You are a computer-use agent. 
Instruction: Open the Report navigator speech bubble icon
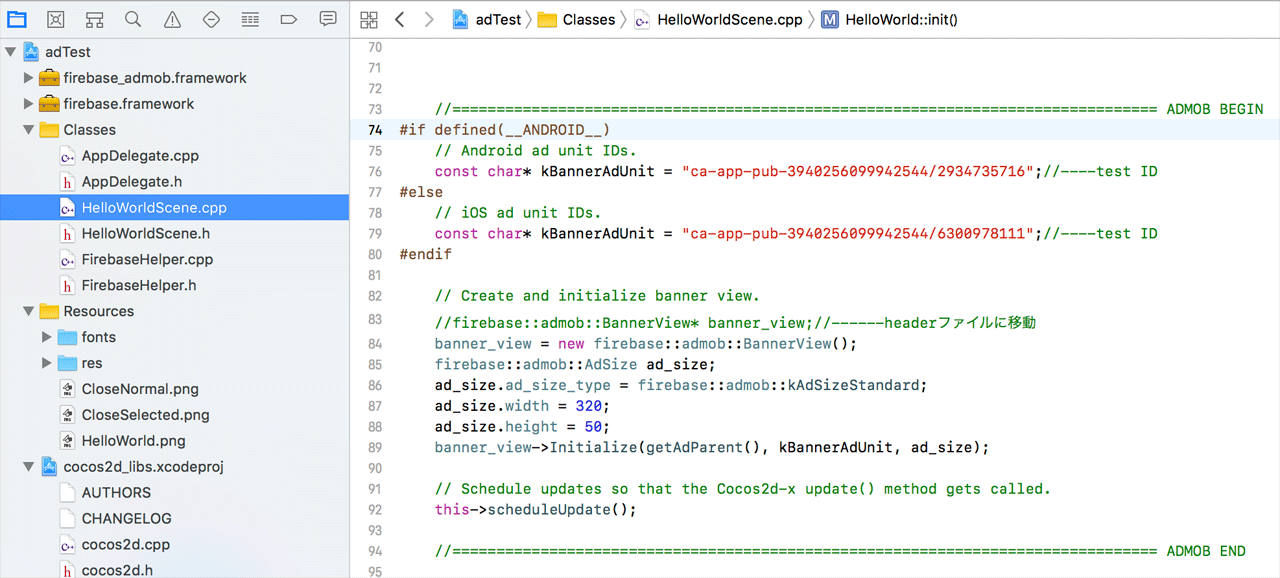327,19
